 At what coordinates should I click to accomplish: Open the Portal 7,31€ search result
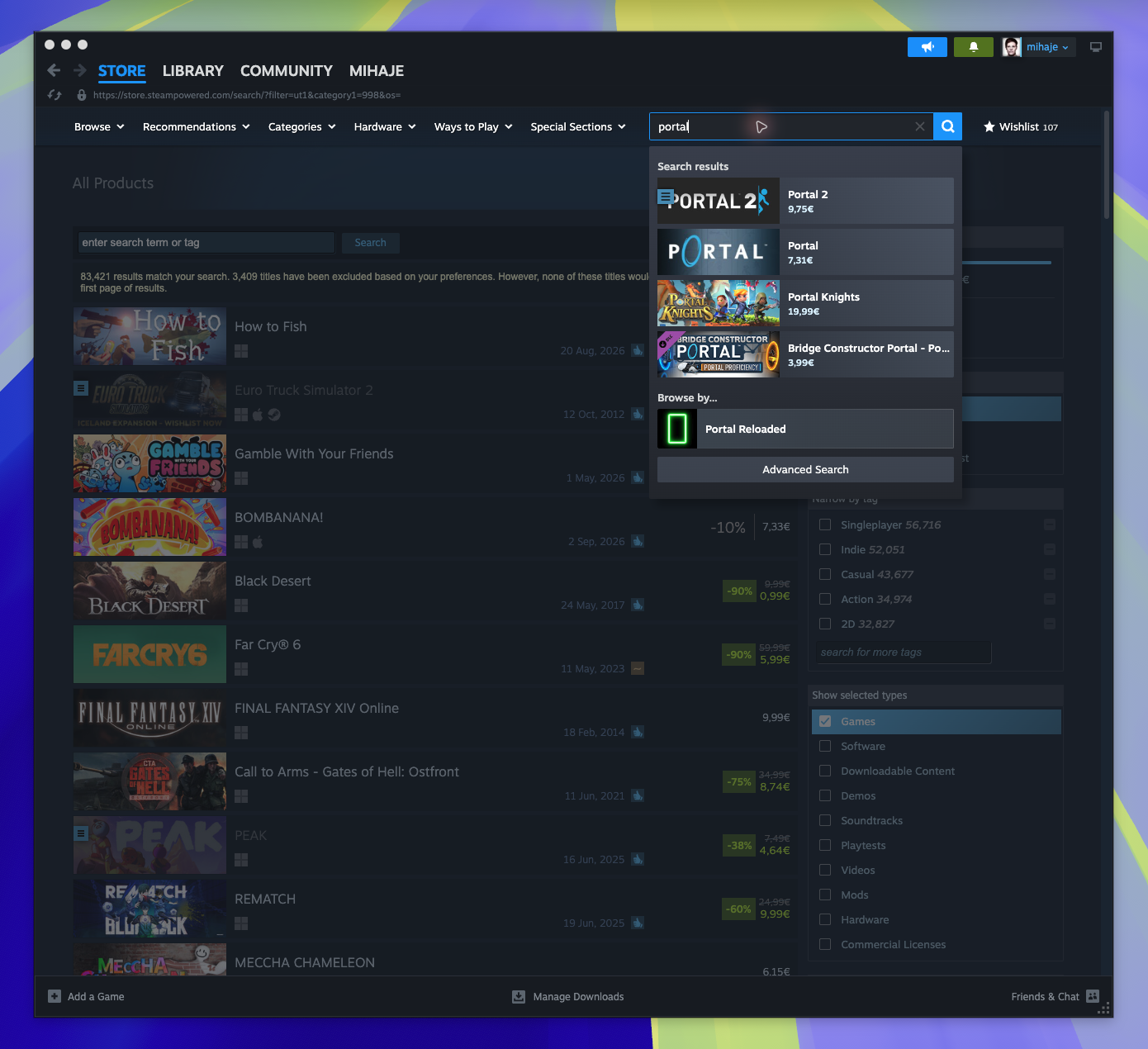tap(805, 252)
